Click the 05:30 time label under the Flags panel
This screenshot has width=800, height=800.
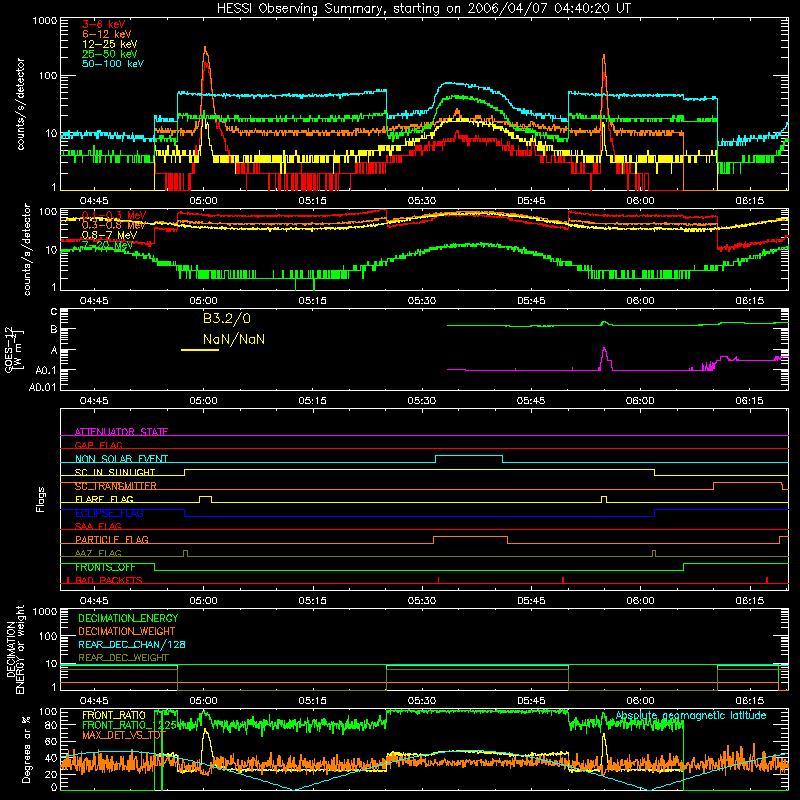[421, 601]
